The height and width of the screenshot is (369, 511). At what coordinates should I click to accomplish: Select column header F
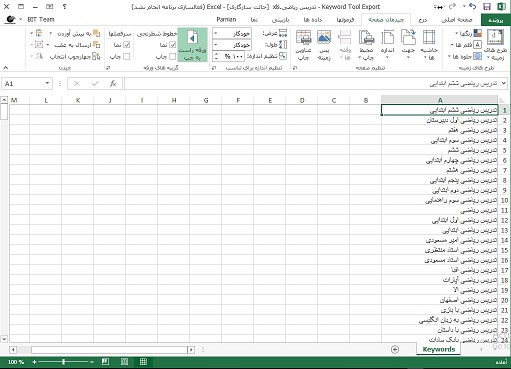(238, 100)
